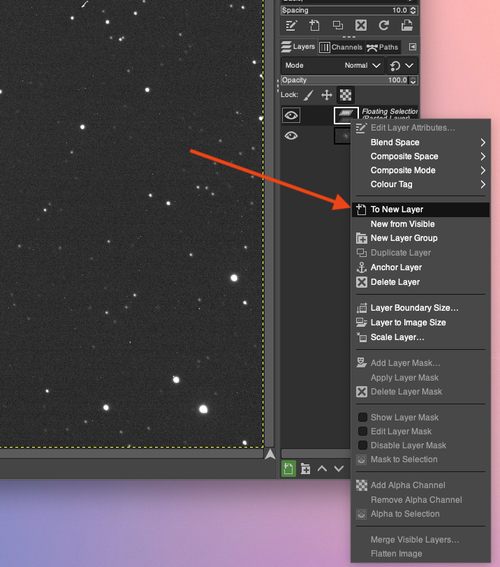Click the duplicate brush icon
500x567 pixels.
(x=338, y=25)
